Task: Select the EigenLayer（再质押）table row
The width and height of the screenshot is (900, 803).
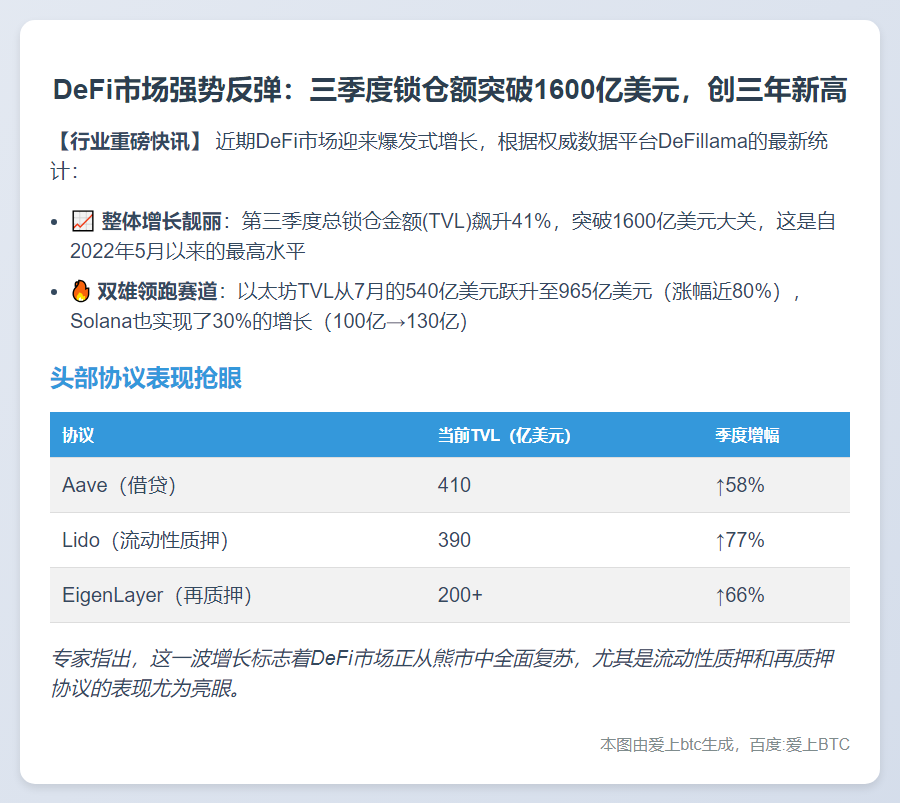Action: (450, 594)
